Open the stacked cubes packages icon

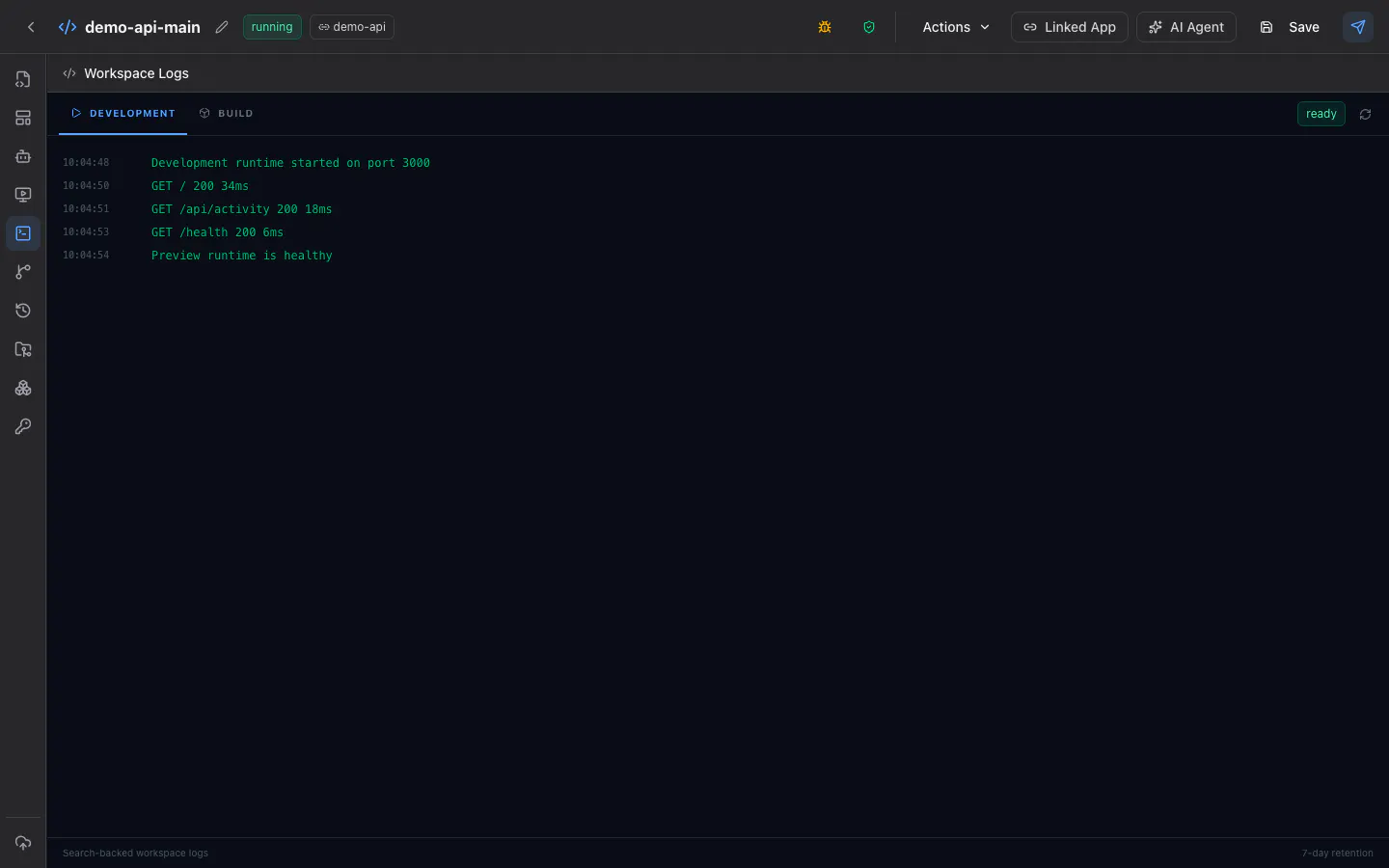tap(23, 388)
